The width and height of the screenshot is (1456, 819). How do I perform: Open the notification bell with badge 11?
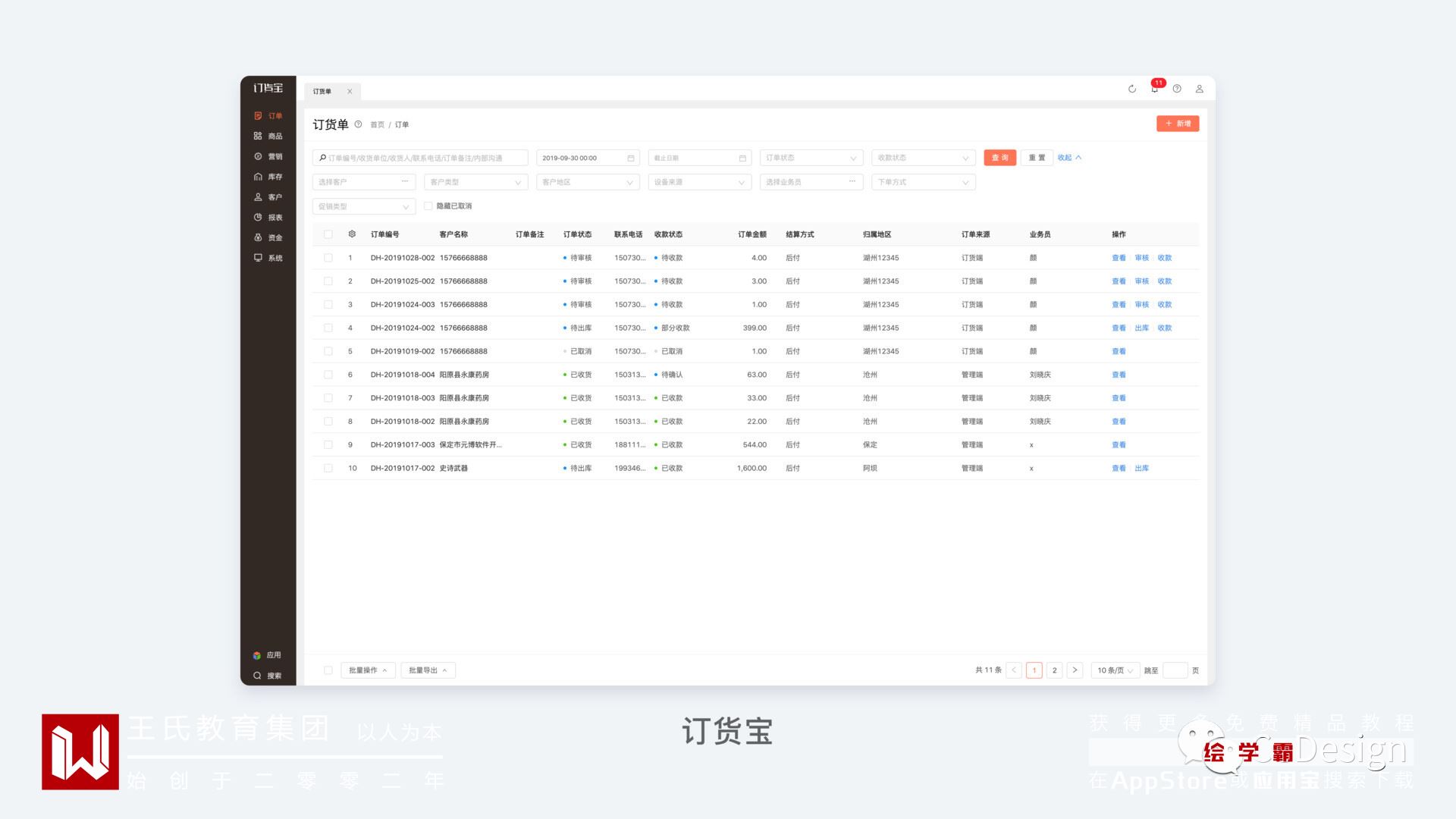(x=1154, y=89)
